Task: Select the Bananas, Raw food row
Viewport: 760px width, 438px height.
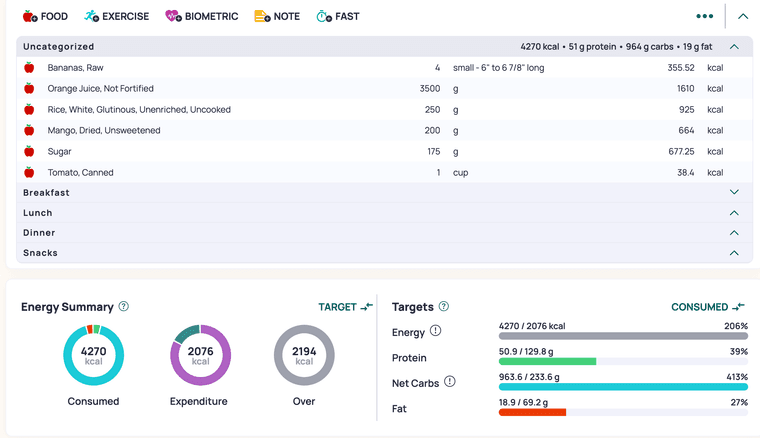Action: 76,68
